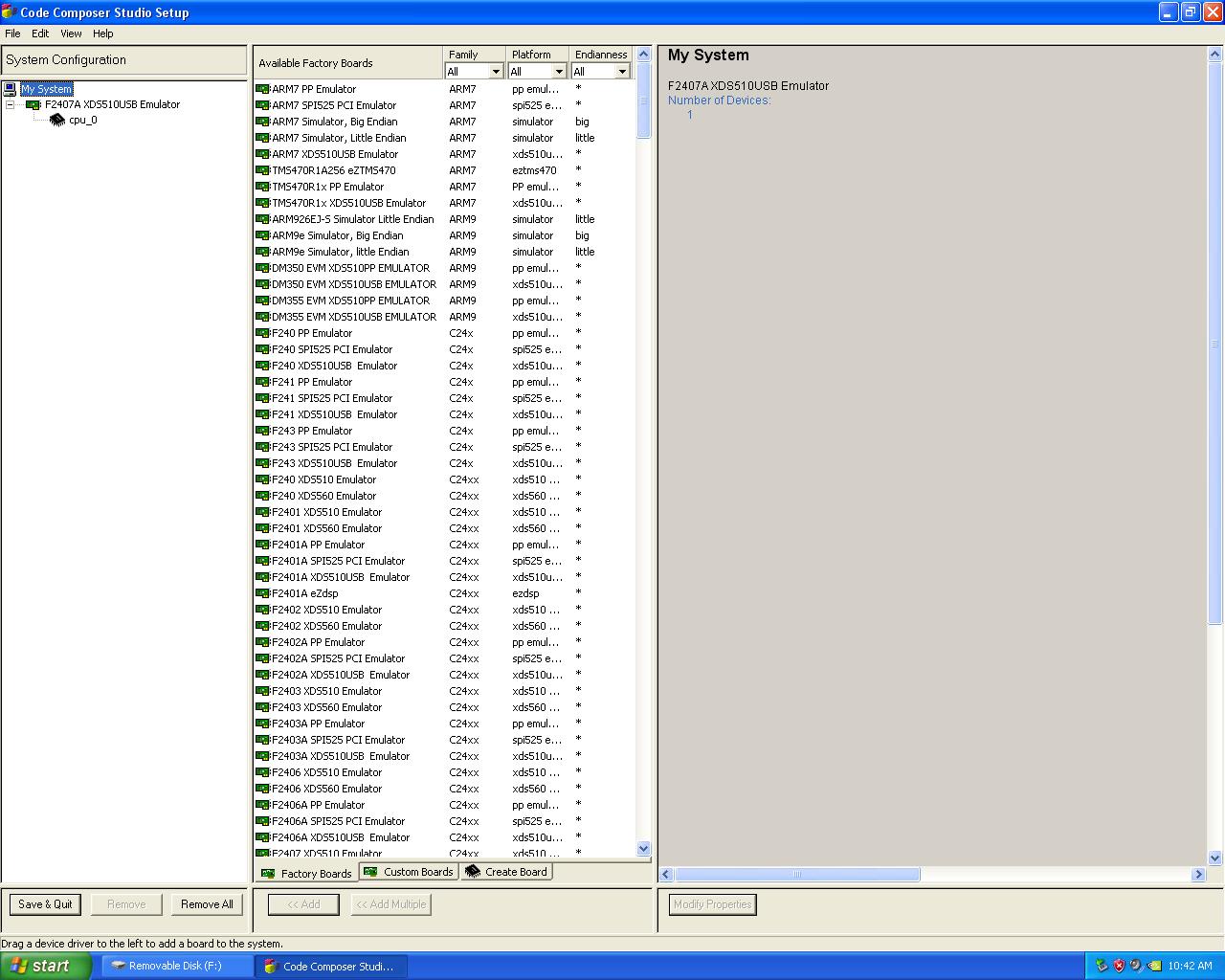Select the ARM9e Simulator, little Endian row
Screen dimensions: 1225x980
click(x=443, y=252)
